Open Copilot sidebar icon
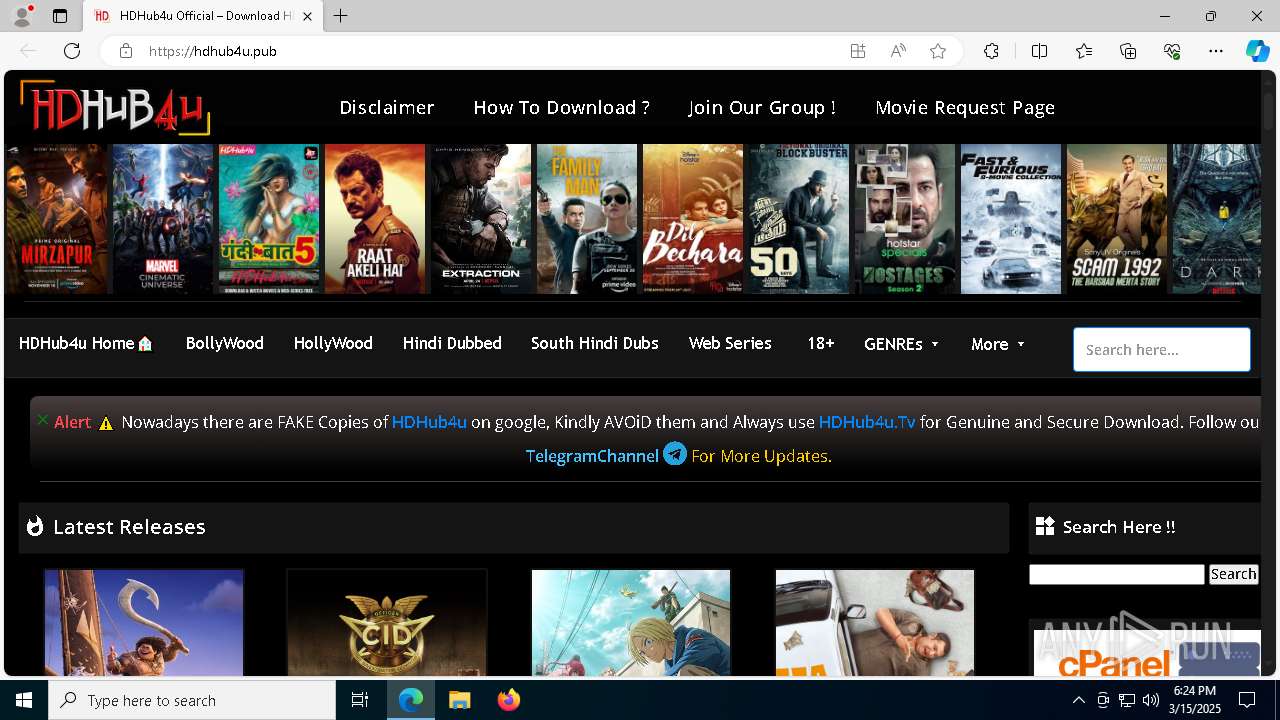This screenshot has height=720, width=1280. [1257, 51]
